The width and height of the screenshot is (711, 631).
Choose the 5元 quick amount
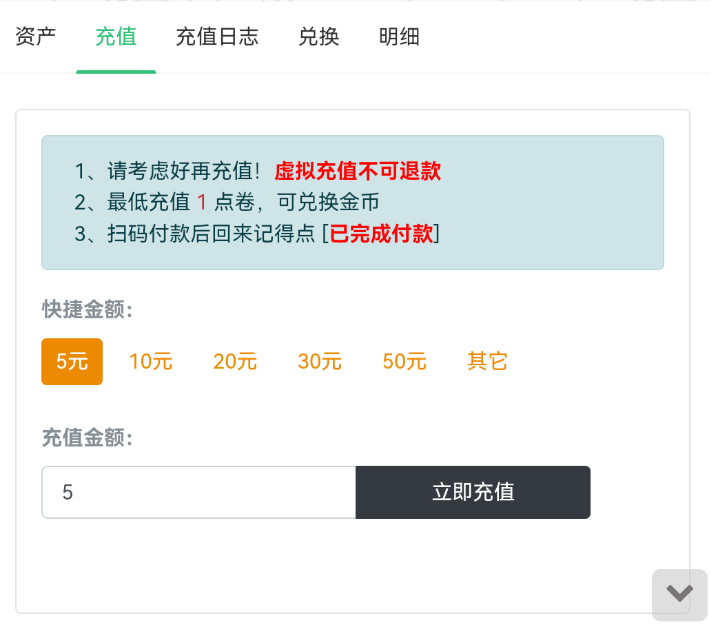72,361
